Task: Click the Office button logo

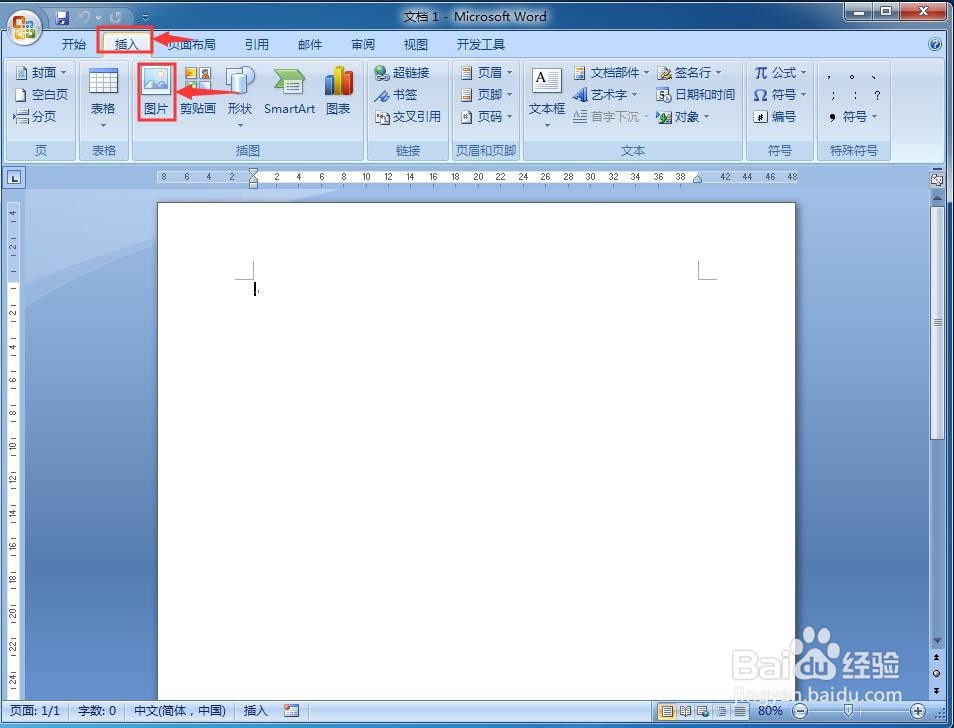Action: point(24,27)
